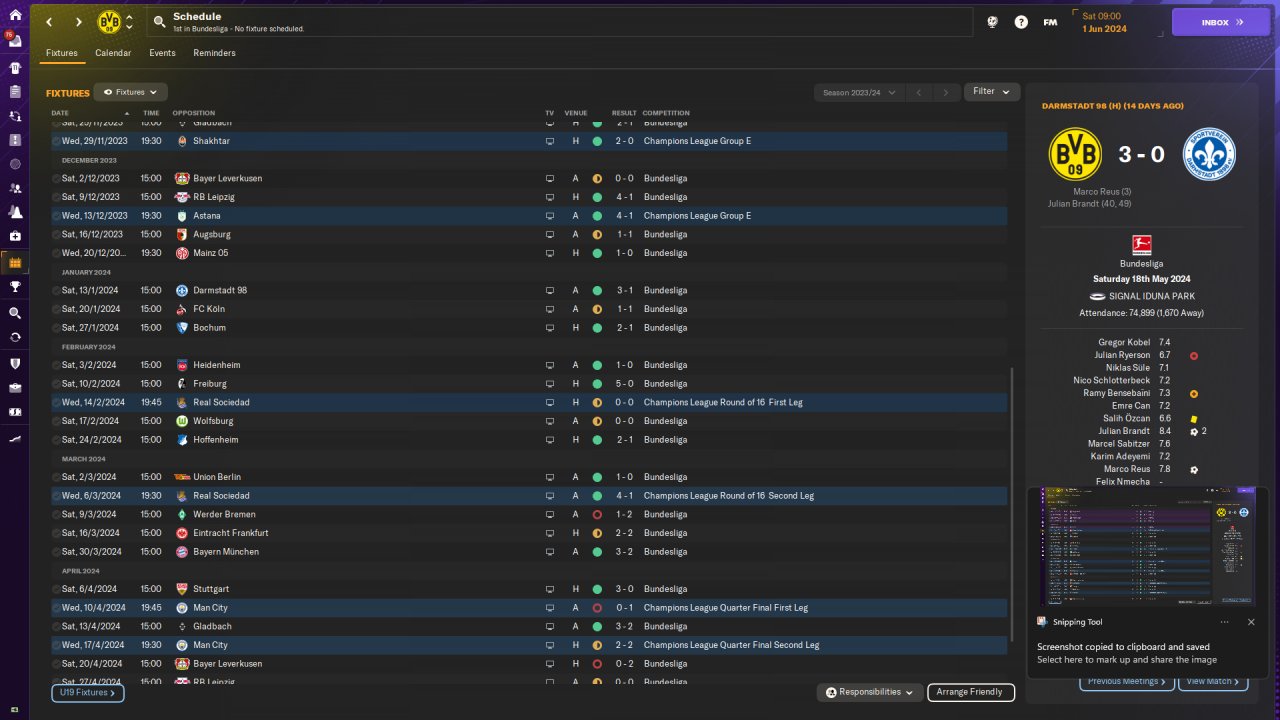Sort by the DATE column header
The width and height of the screenshot is (1280, 720).
coord(60,113)
